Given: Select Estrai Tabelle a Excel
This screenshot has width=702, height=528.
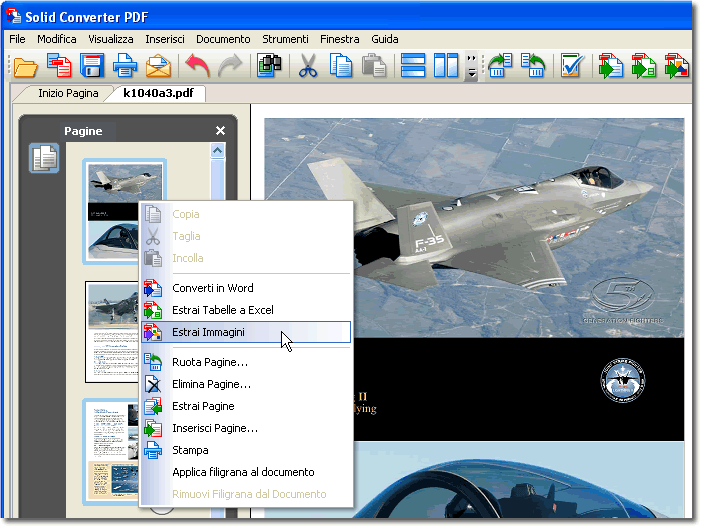Looking at the screenshot, I should [x=222, y=310].
